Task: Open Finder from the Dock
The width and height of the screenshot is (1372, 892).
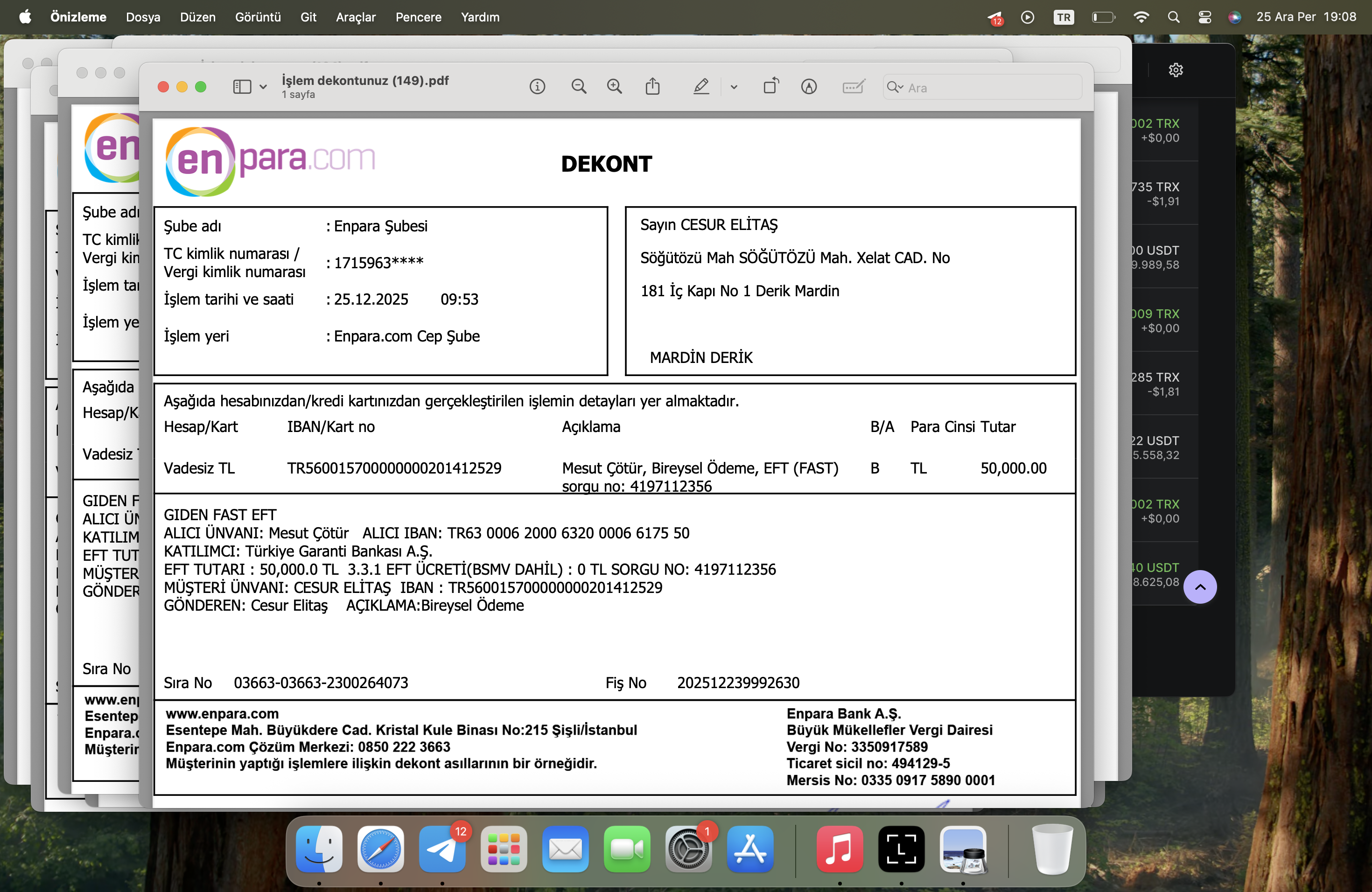Action: [x=319, y=849]
